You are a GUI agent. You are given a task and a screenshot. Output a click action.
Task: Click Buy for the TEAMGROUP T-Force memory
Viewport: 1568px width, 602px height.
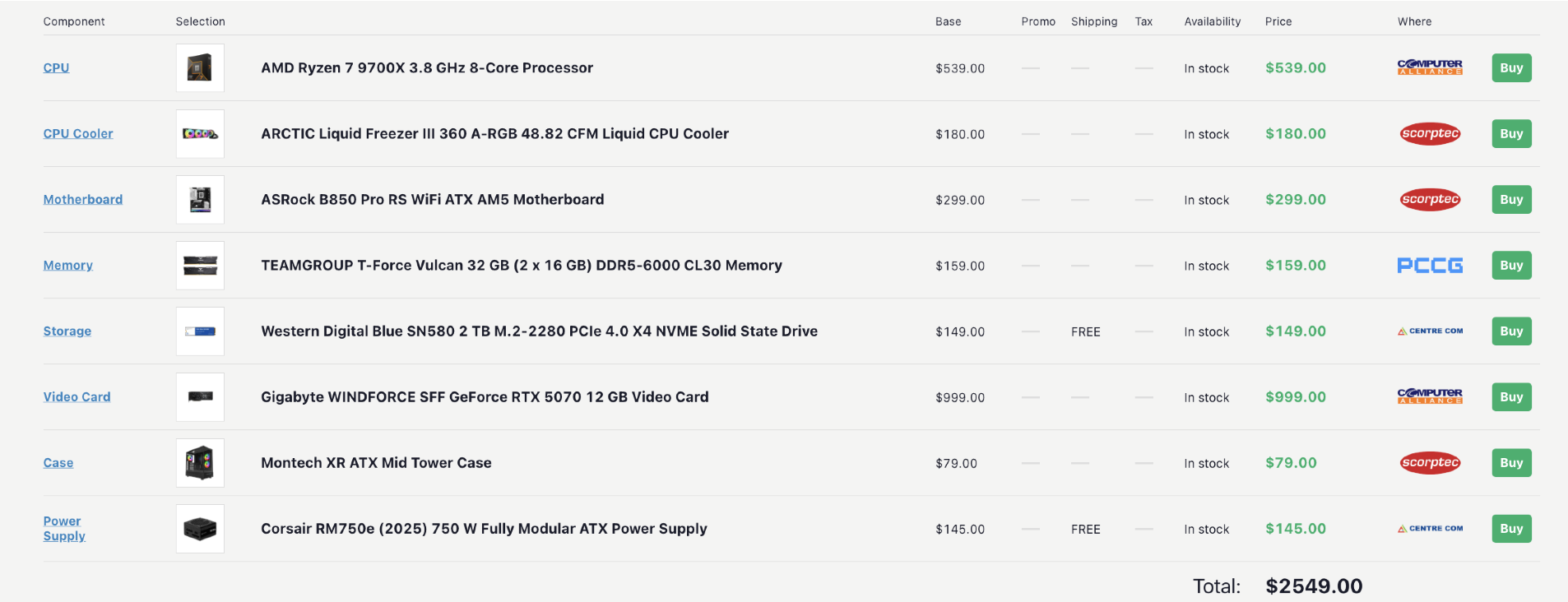pyautogui.click(x=1511, y=265)
